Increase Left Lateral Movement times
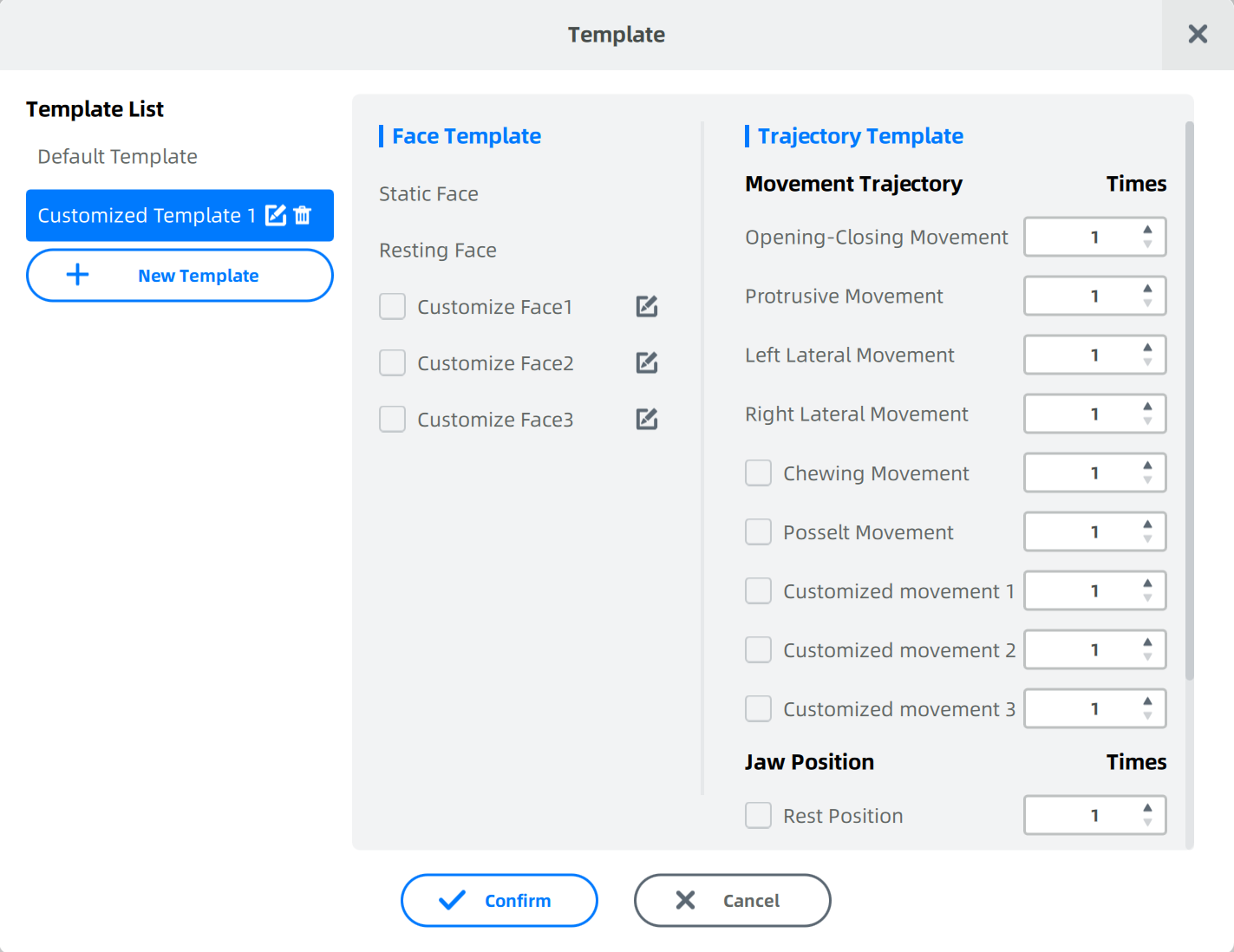The height and width of the screenshot is (952, 1234). pyautogui.click(x=1147, y=348)
